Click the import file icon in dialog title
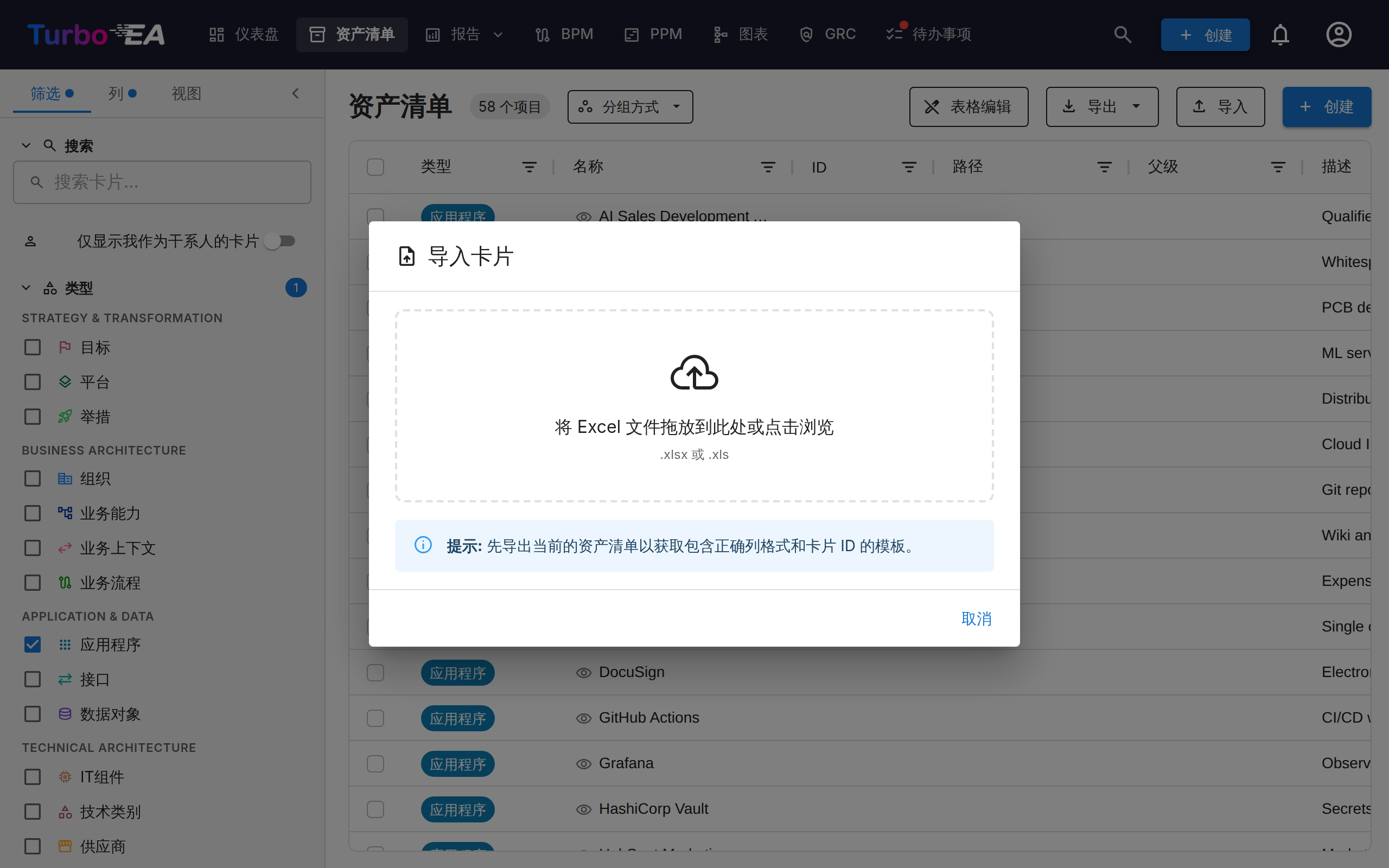This screenshot has width=1389, height=868. click(407, 256)
